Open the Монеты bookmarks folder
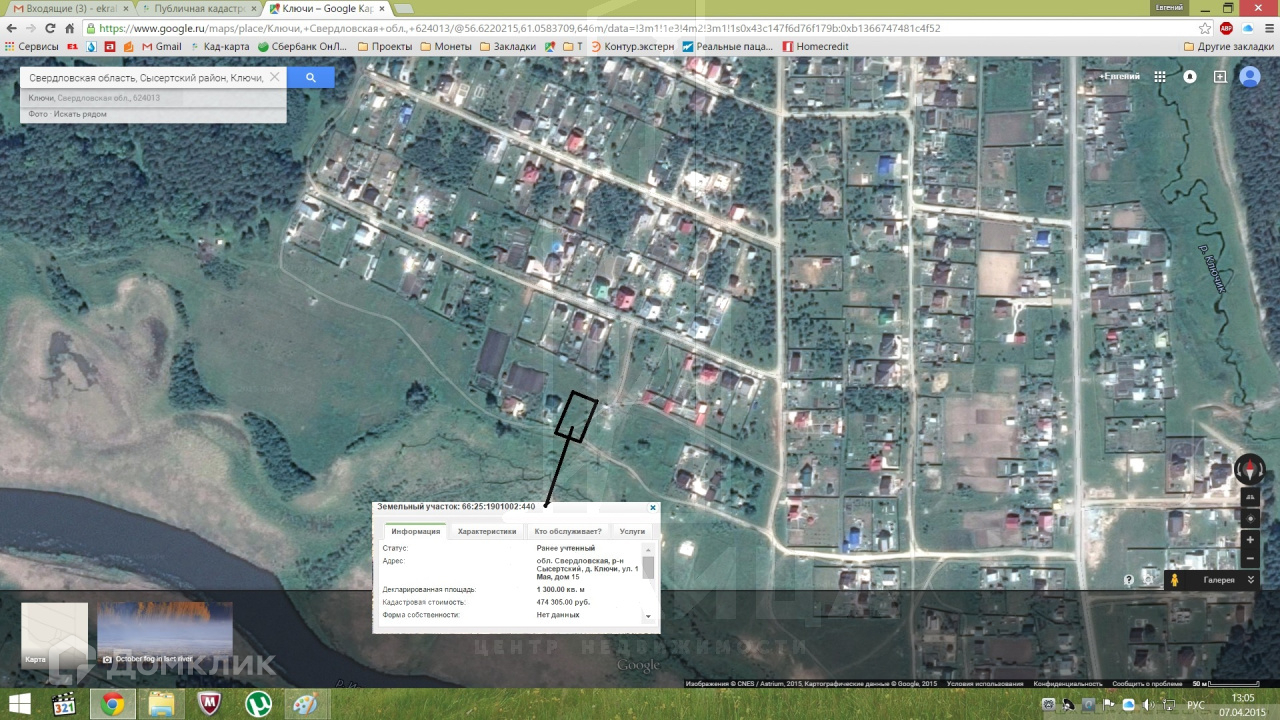The height and width of the screenshot is (720, 1280). click(444, 46)
